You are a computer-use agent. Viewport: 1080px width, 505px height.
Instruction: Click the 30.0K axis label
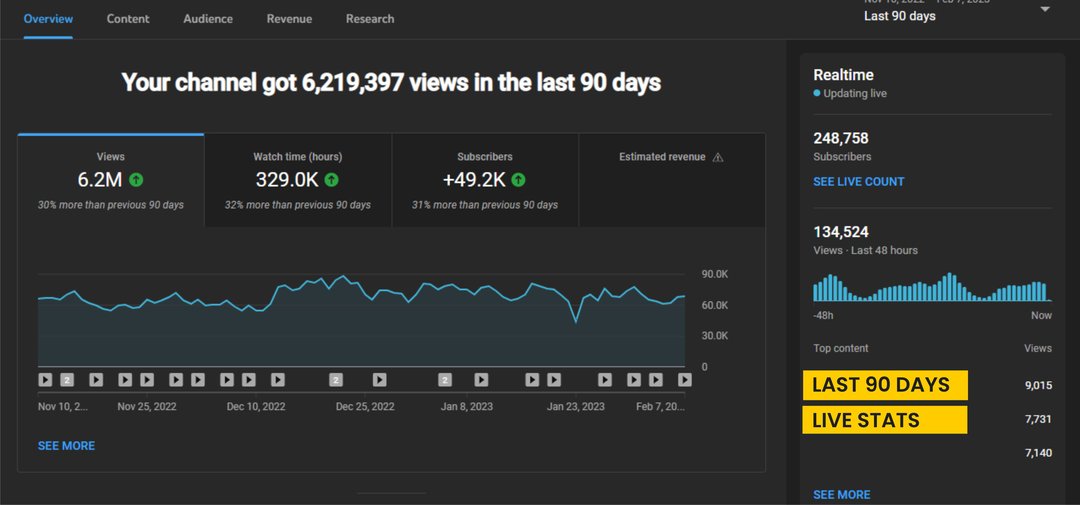point(714,336)
